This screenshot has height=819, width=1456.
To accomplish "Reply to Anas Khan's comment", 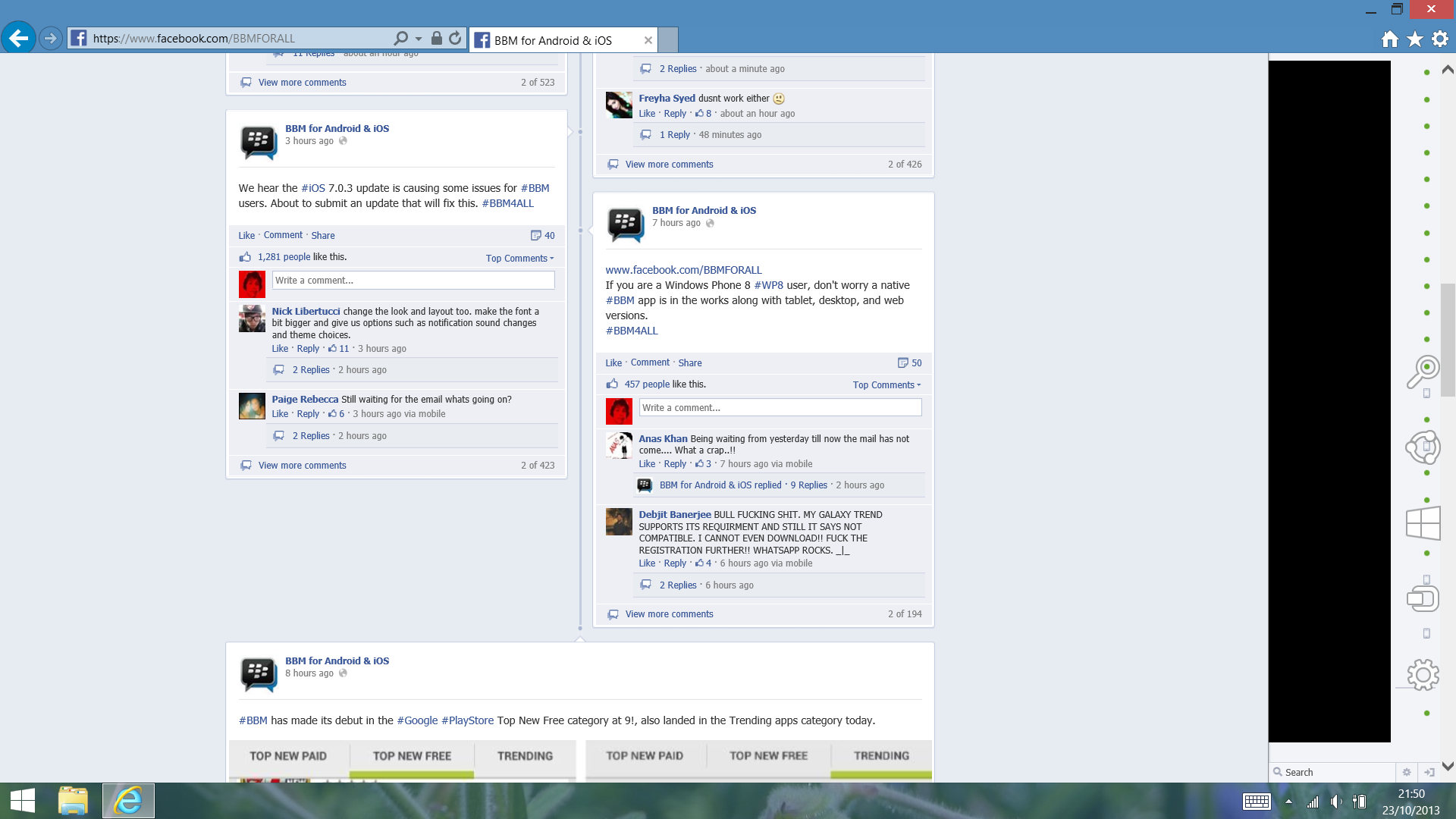I will click(x=675, y=464).
